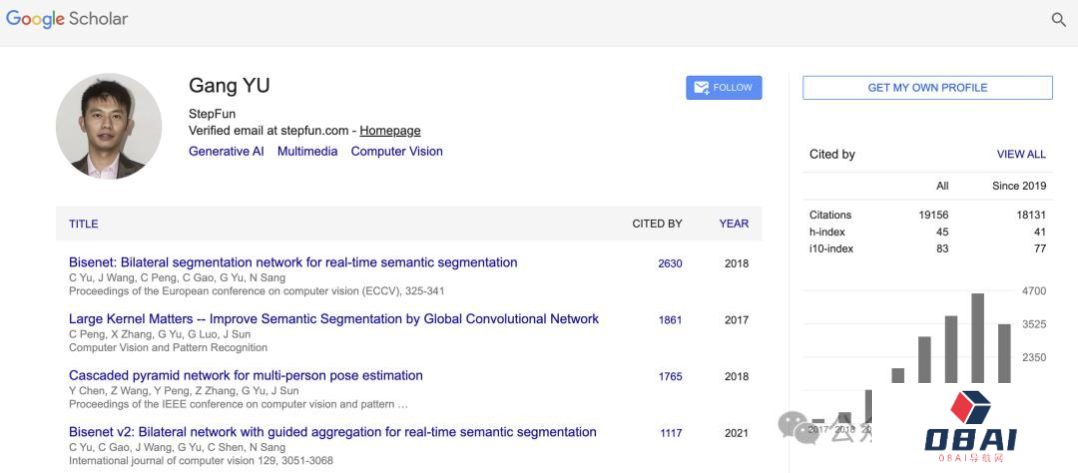Viewport: 1078px width, 473px height.
Task: Select the Computer Vision interest tag
Action: [x=397, y=151]
